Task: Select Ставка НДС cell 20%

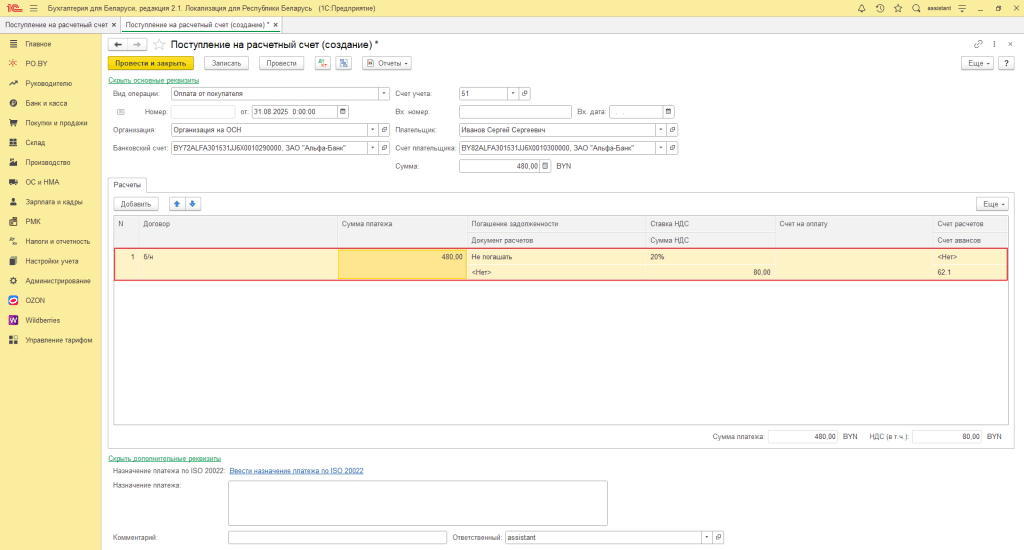Action: 710,257
